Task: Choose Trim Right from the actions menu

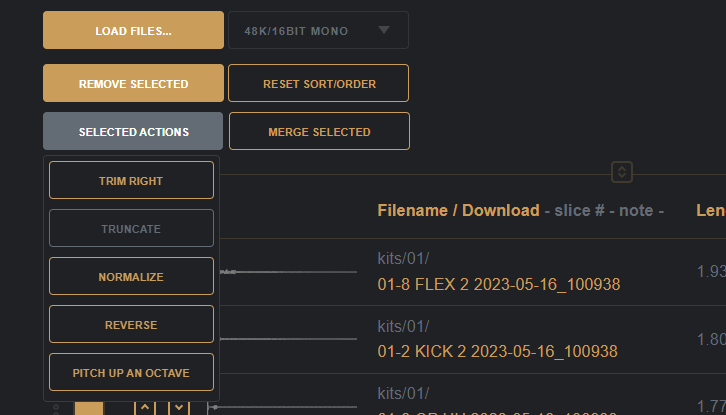Action: point(131,181)
